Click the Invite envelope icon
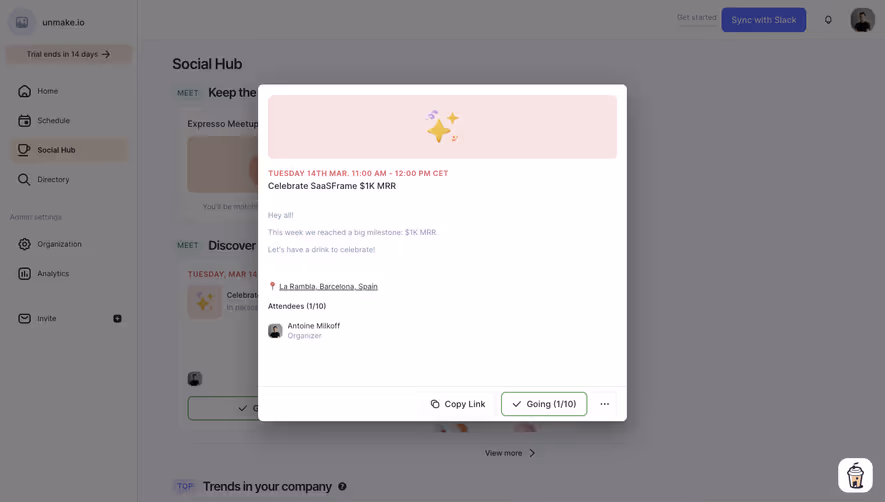The height and width of the screenshot is (502, 885). (24, 318)
